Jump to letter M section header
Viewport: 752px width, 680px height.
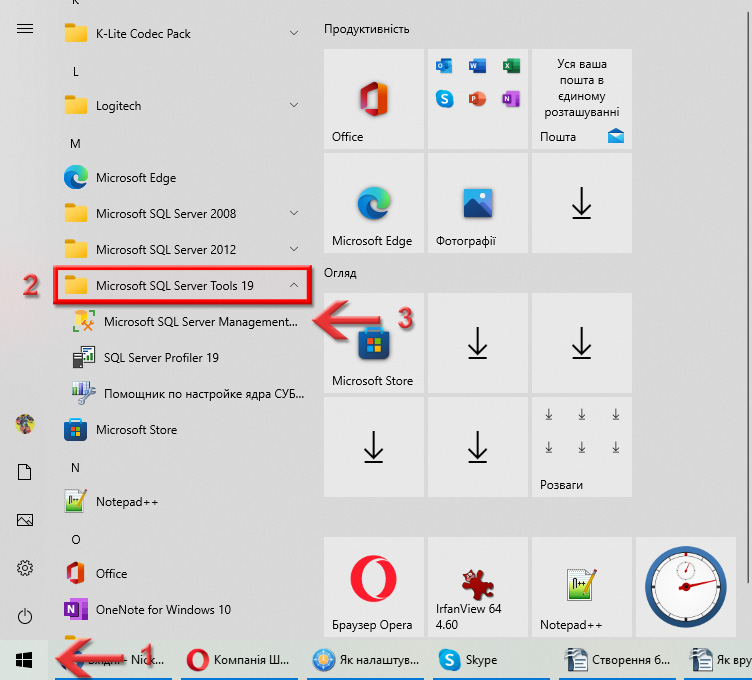tap(75, 143)
